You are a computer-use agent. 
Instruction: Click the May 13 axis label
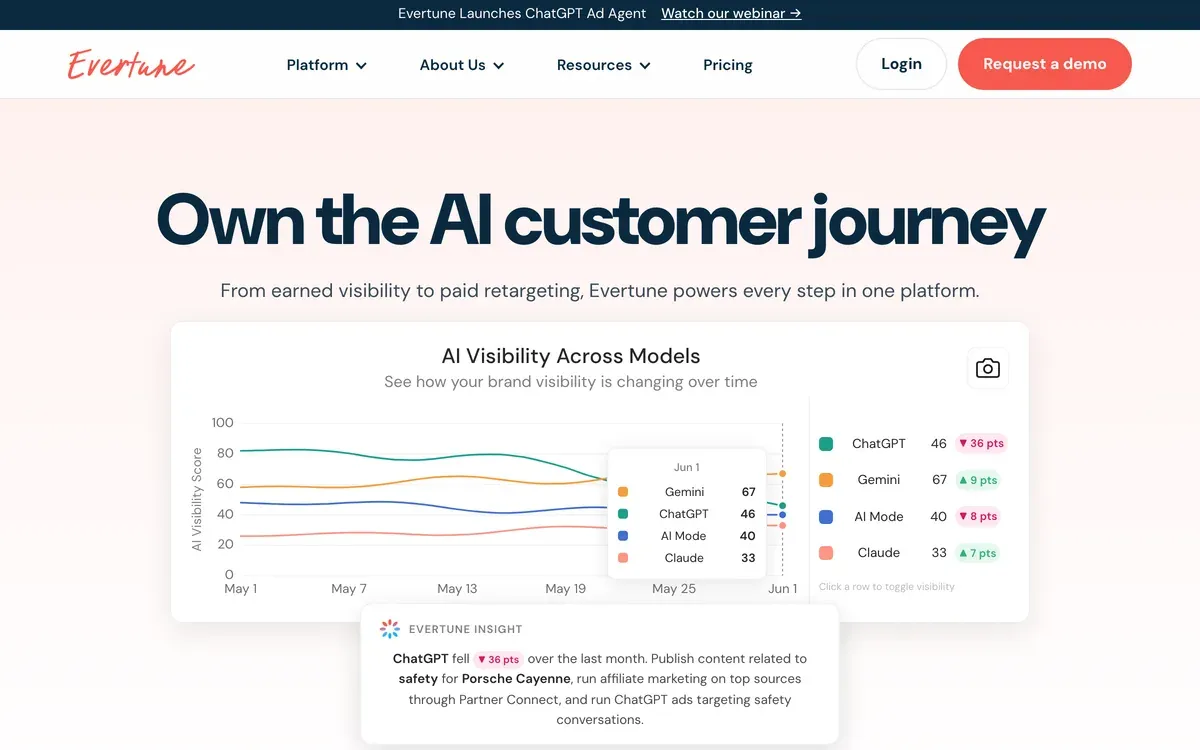[x=457, y=589]
